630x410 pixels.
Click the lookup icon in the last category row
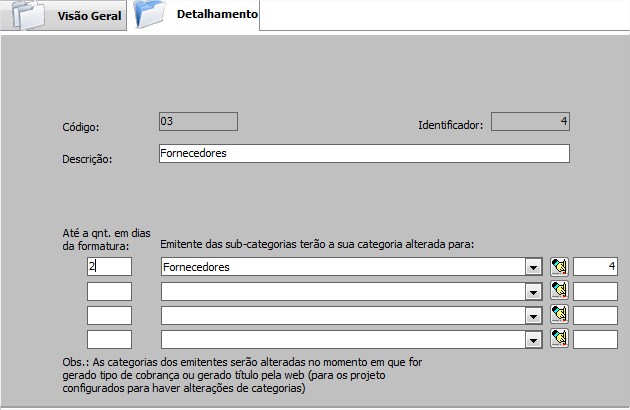coord(559,338)
